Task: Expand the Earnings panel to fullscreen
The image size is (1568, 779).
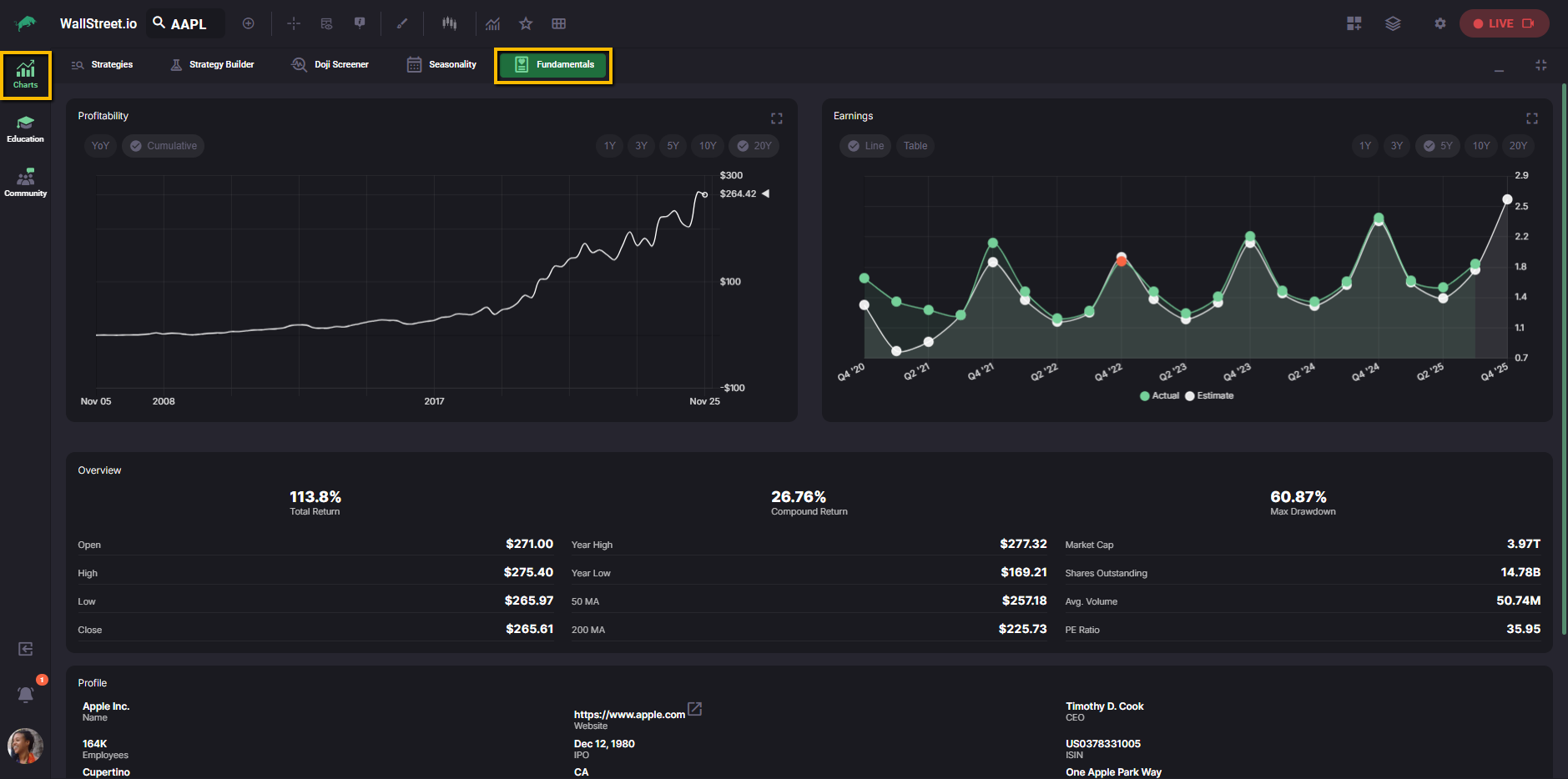Action: 1531,118
